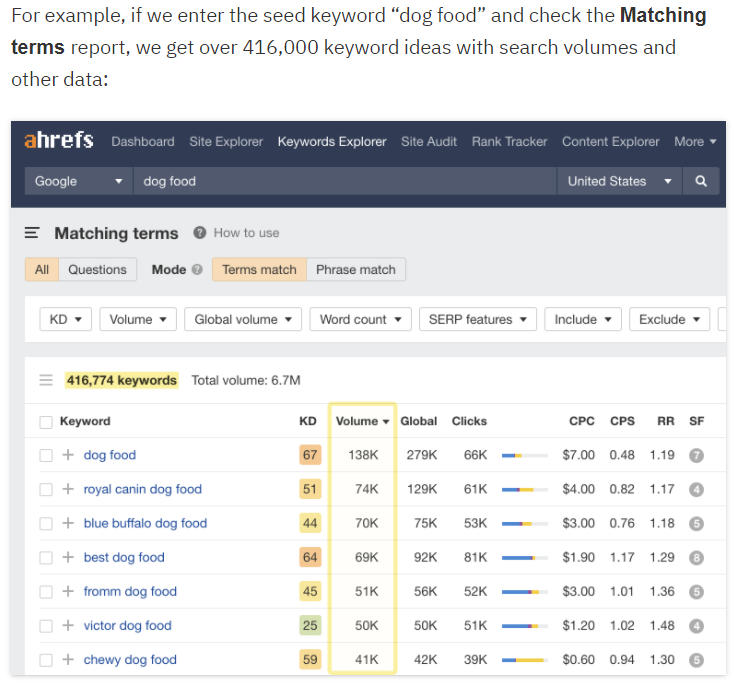734x686 pixels.
Task: Click the best dog food clicks distribution bar
Action: (x=524, y=558)
